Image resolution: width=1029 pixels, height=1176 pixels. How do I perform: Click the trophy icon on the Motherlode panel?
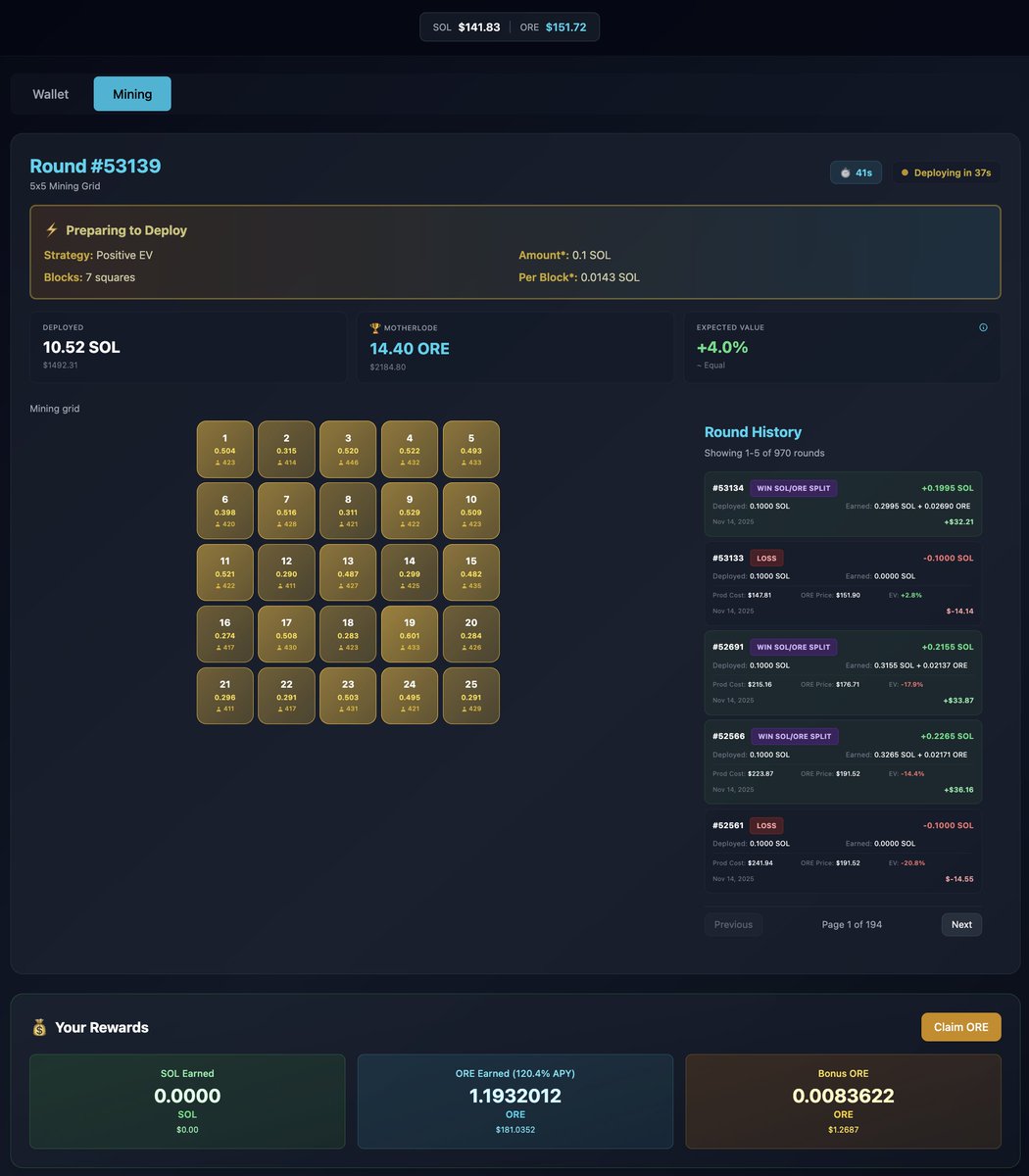[373, 327]
